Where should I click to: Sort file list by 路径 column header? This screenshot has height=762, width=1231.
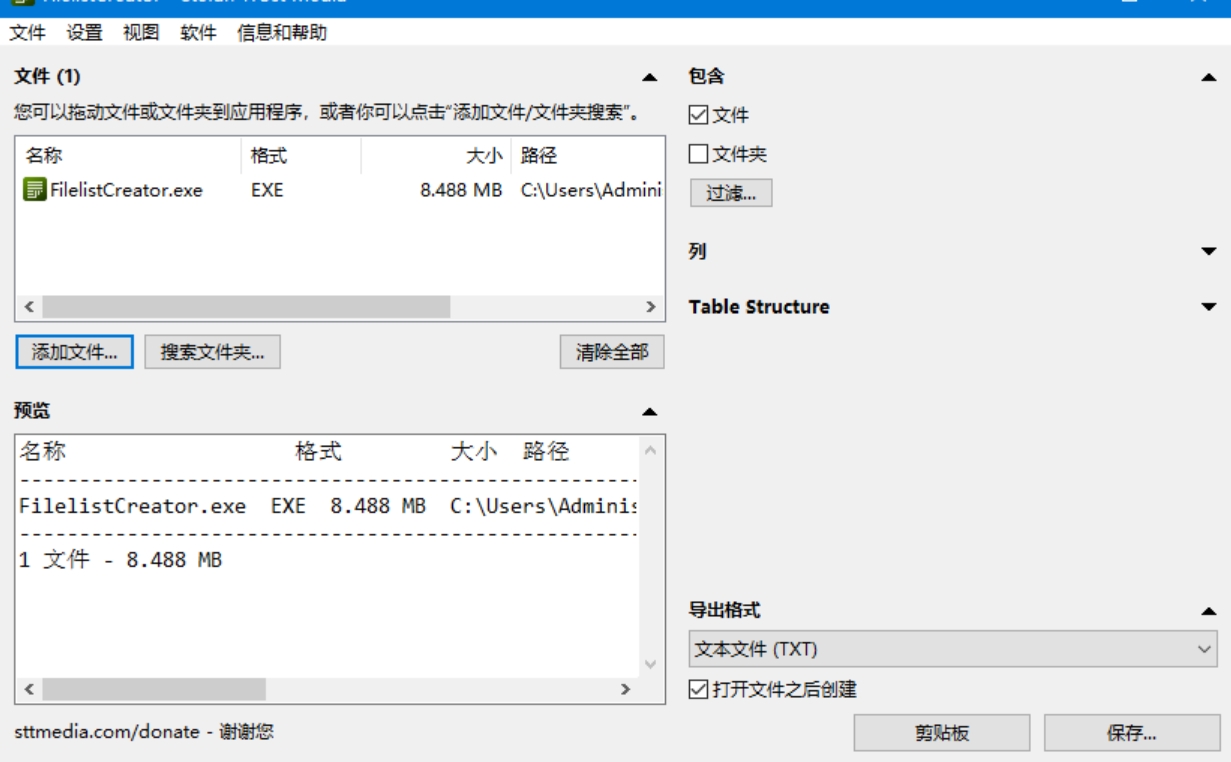(588, 156)
